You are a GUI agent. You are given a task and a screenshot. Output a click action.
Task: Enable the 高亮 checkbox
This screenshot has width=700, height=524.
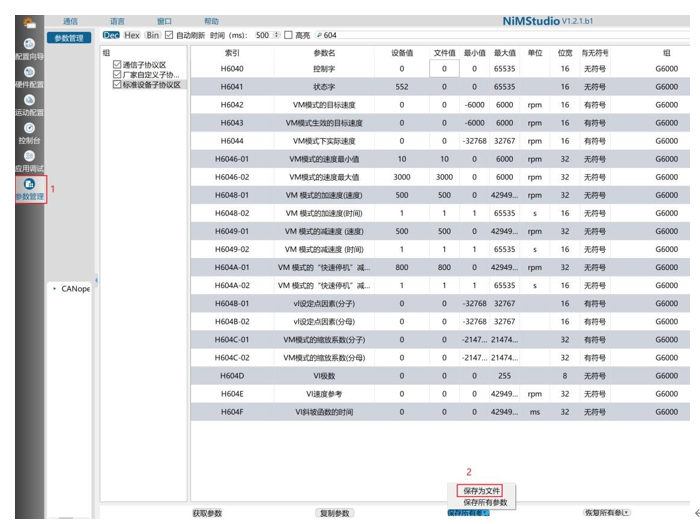[288, 35]
